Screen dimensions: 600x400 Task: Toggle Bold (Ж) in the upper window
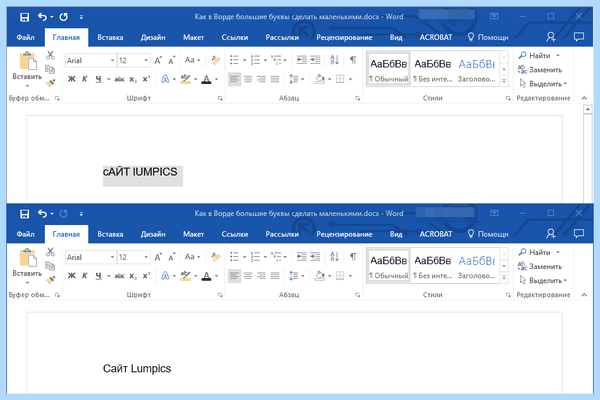point(72,79)
